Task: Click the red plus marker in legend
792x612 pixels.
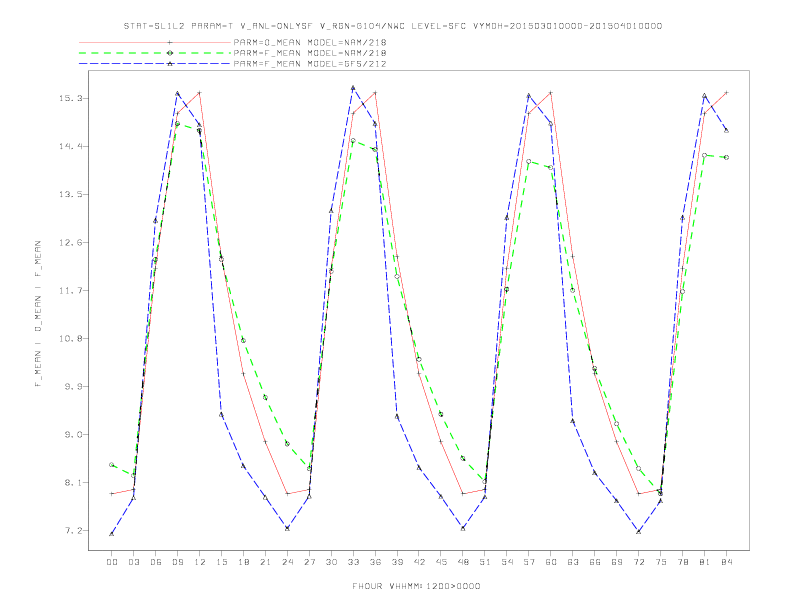Action: point(170,42)
